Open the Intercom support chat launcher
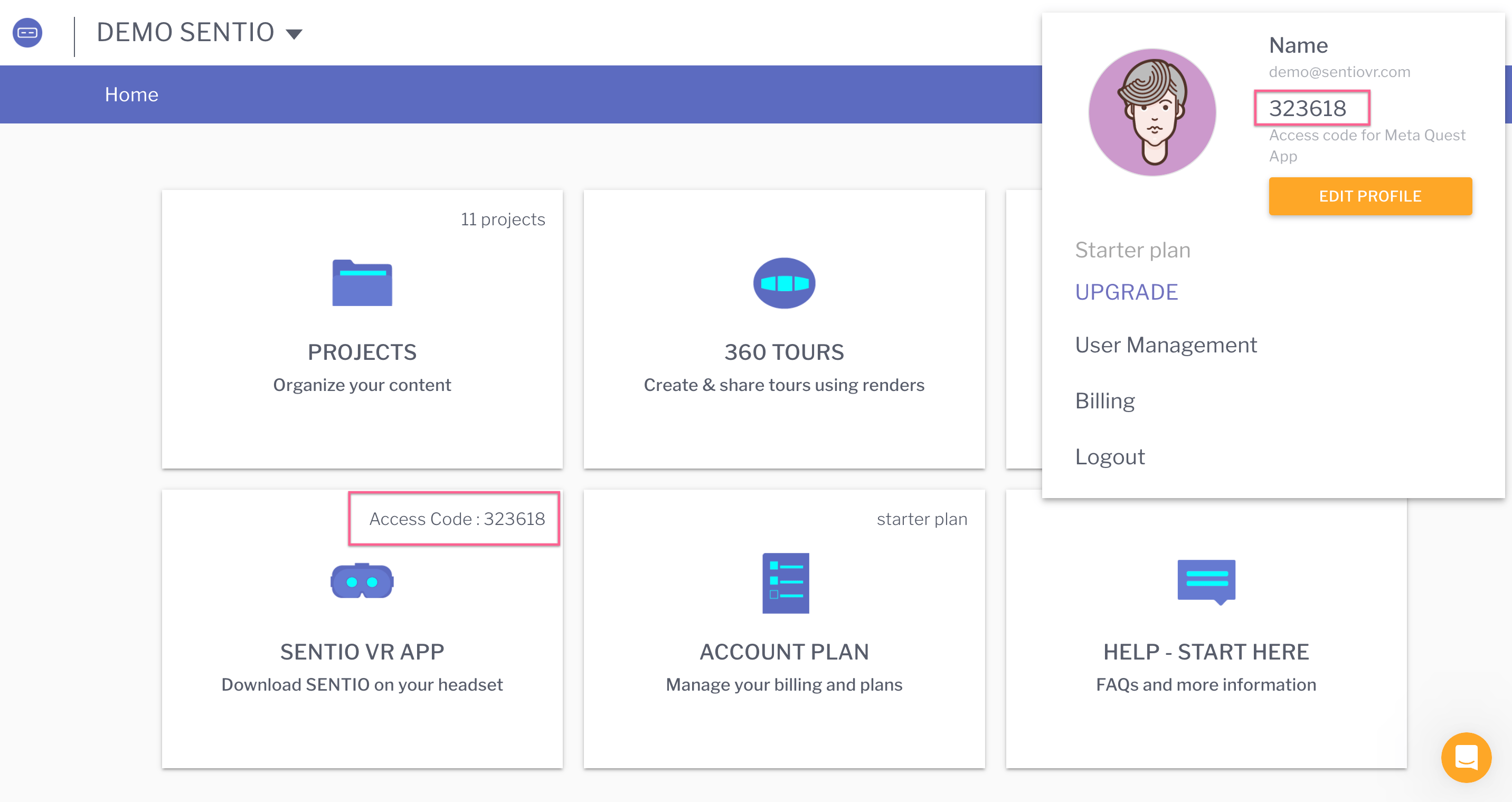This screenshot has height=802, width=1512. 1465,757
